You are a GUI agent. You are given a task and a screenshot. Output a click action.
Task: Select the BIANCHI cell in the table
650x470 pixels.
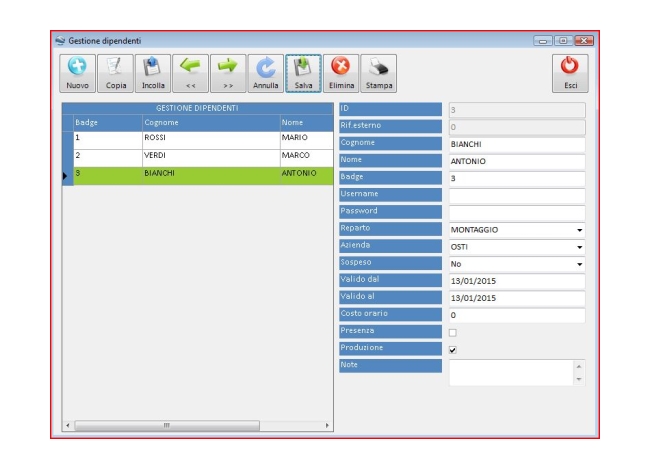(x=211, y=176)
